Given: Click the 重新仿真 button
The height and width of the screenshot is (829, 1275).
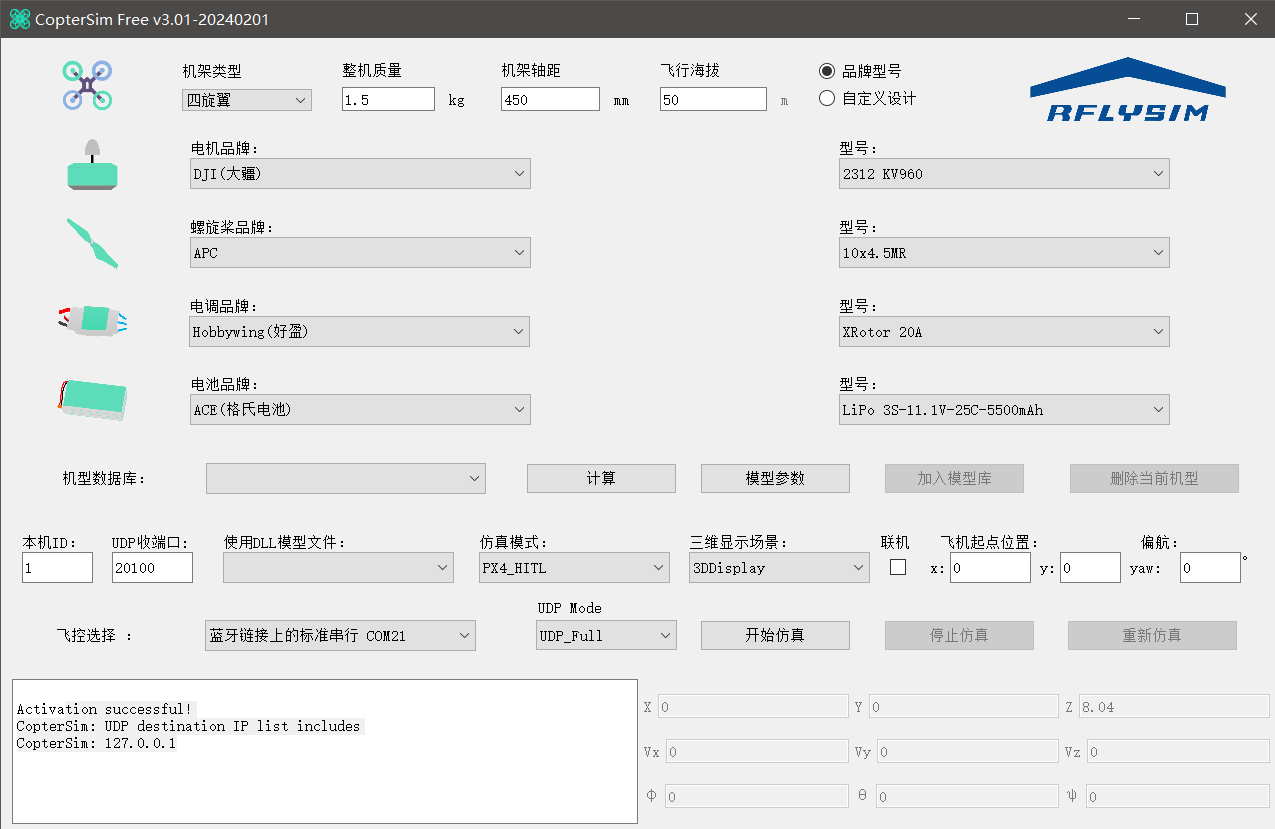Looking at the screenshot, I should pyautogui.click(x=1152, y=635).
